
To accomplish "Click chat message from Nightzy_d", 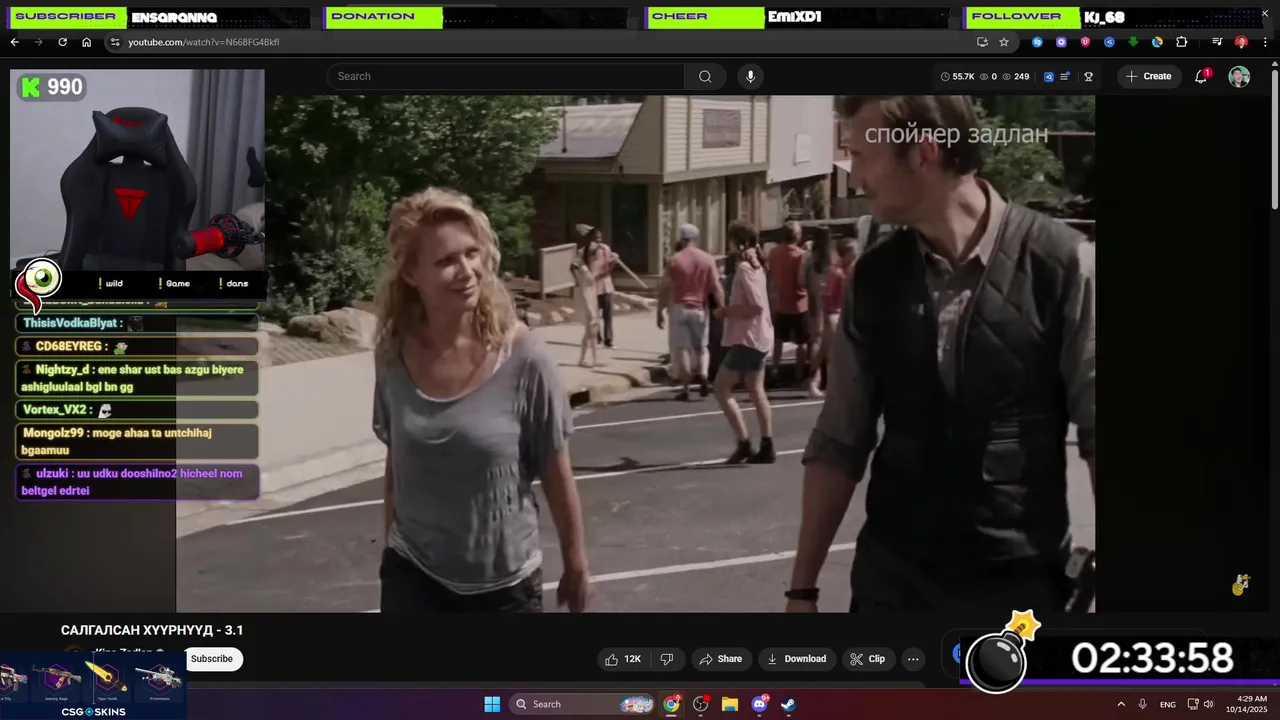I will click(x=137, y=378).
